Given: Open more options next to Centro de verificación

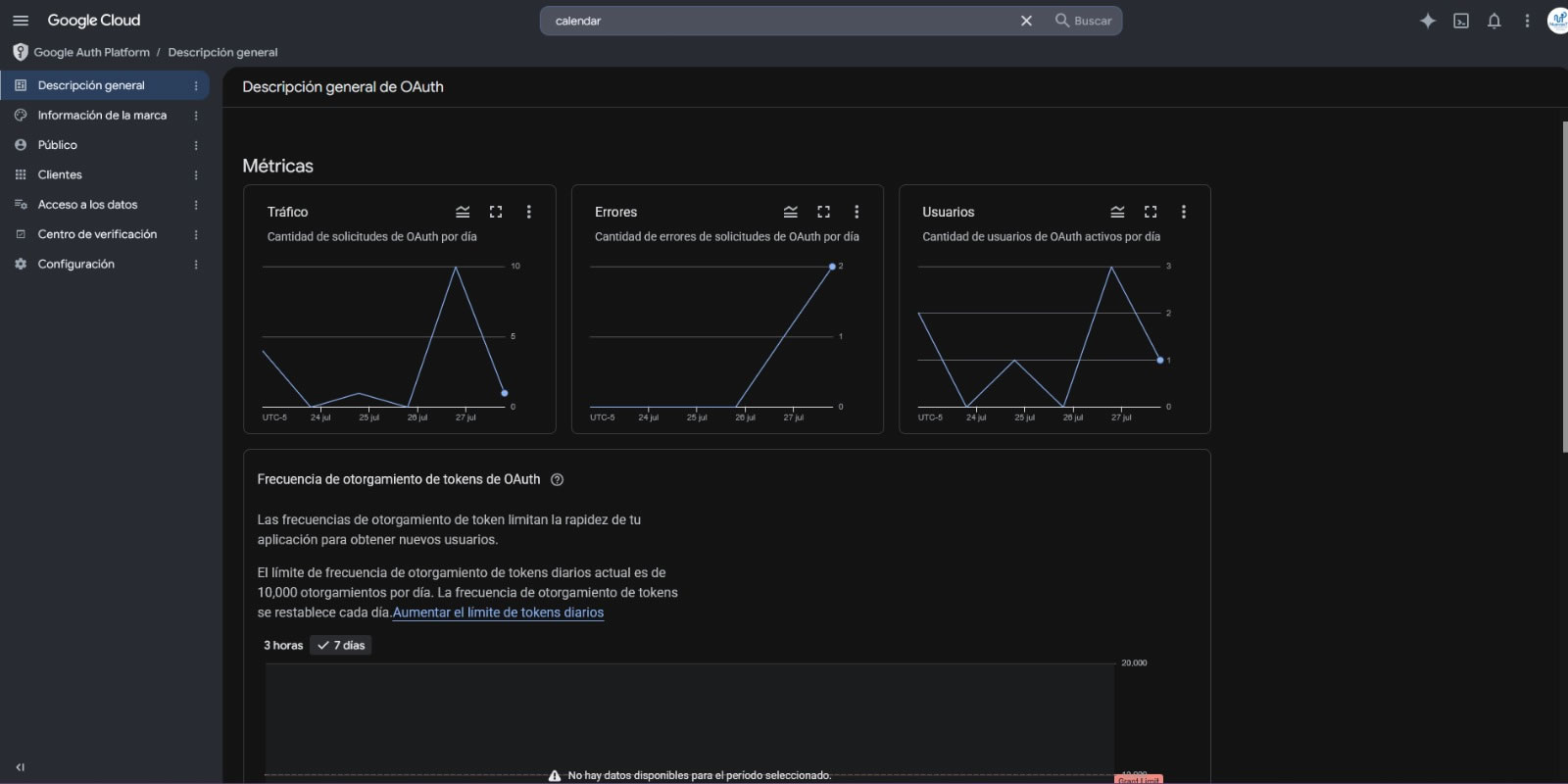Looking at the screenshot, I should point(196,234).
